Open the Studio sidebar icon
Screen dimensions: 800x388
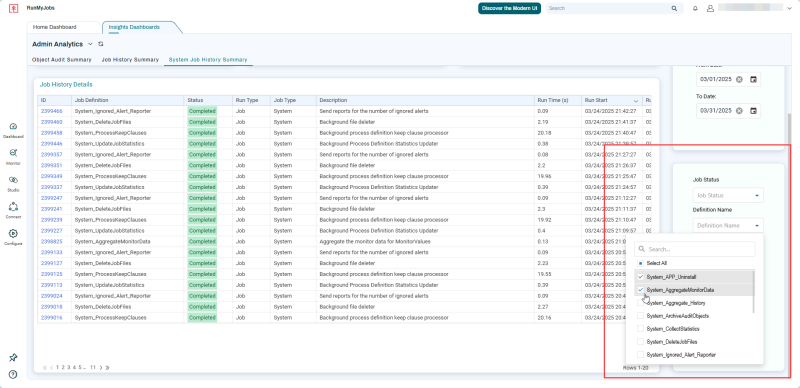[13, 180]
